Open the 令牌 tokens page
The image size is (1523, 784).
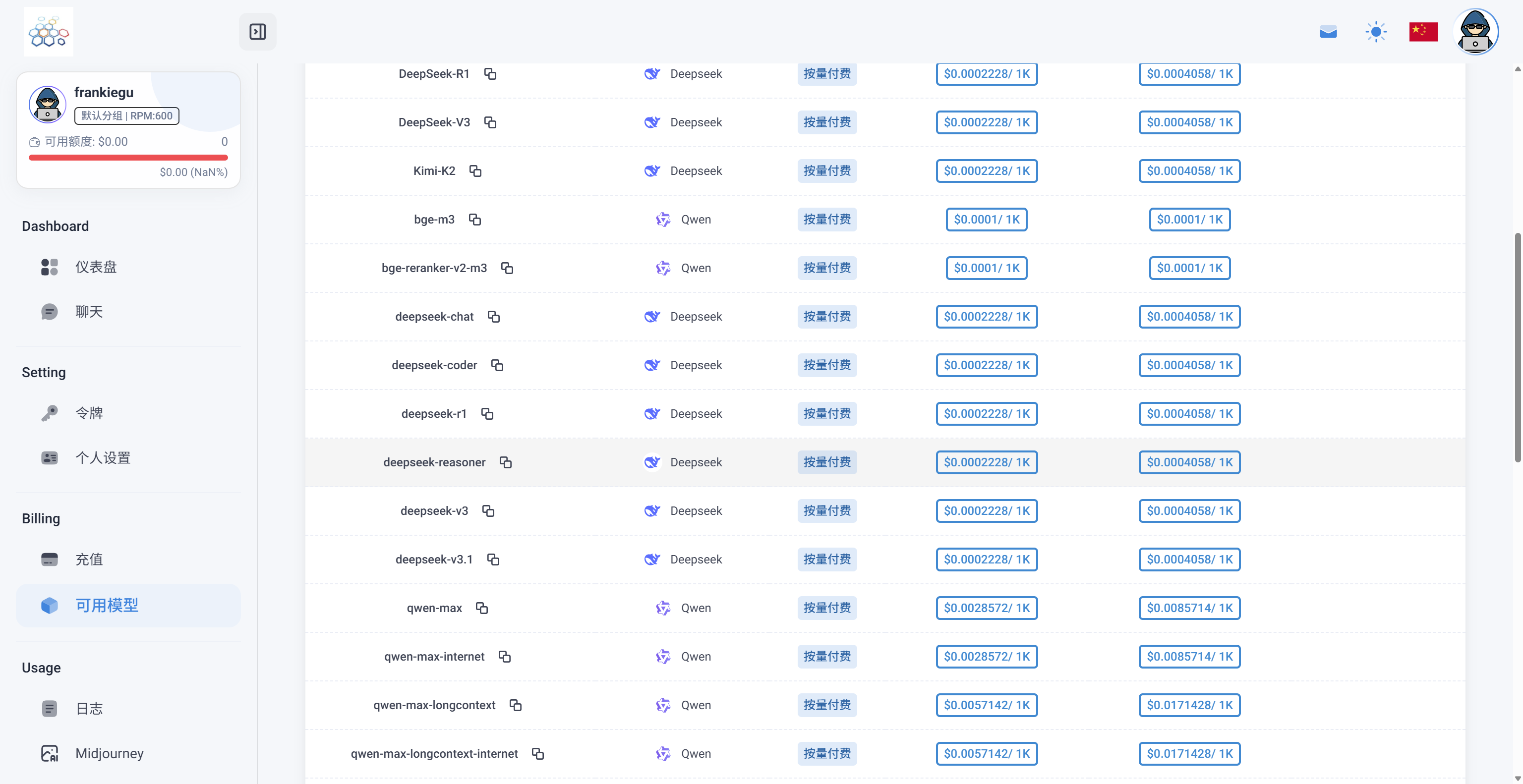[x=89, y=413]
